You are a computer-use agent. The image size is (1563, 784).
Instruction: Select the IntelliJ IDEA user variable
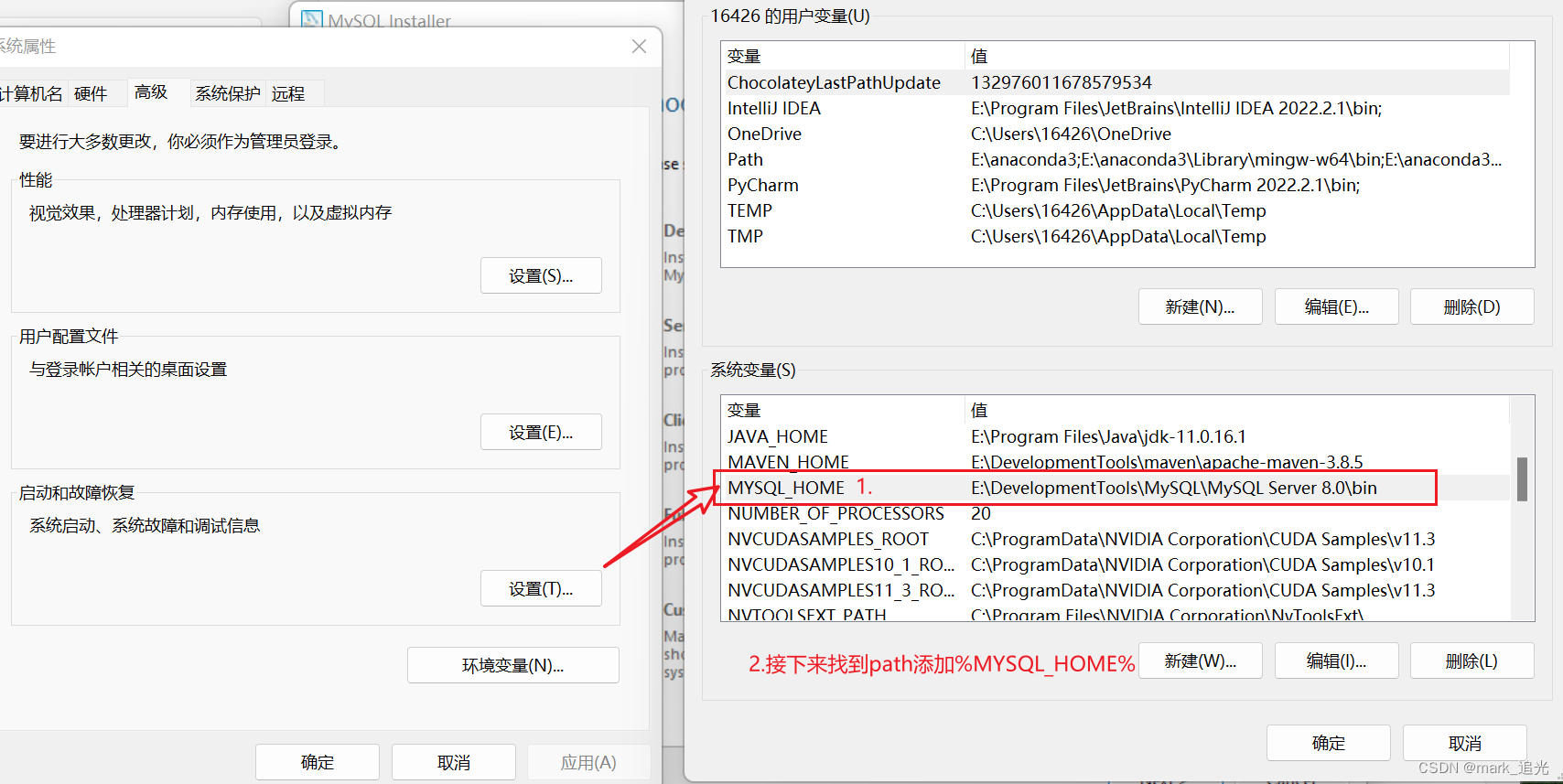(1116, 108)
